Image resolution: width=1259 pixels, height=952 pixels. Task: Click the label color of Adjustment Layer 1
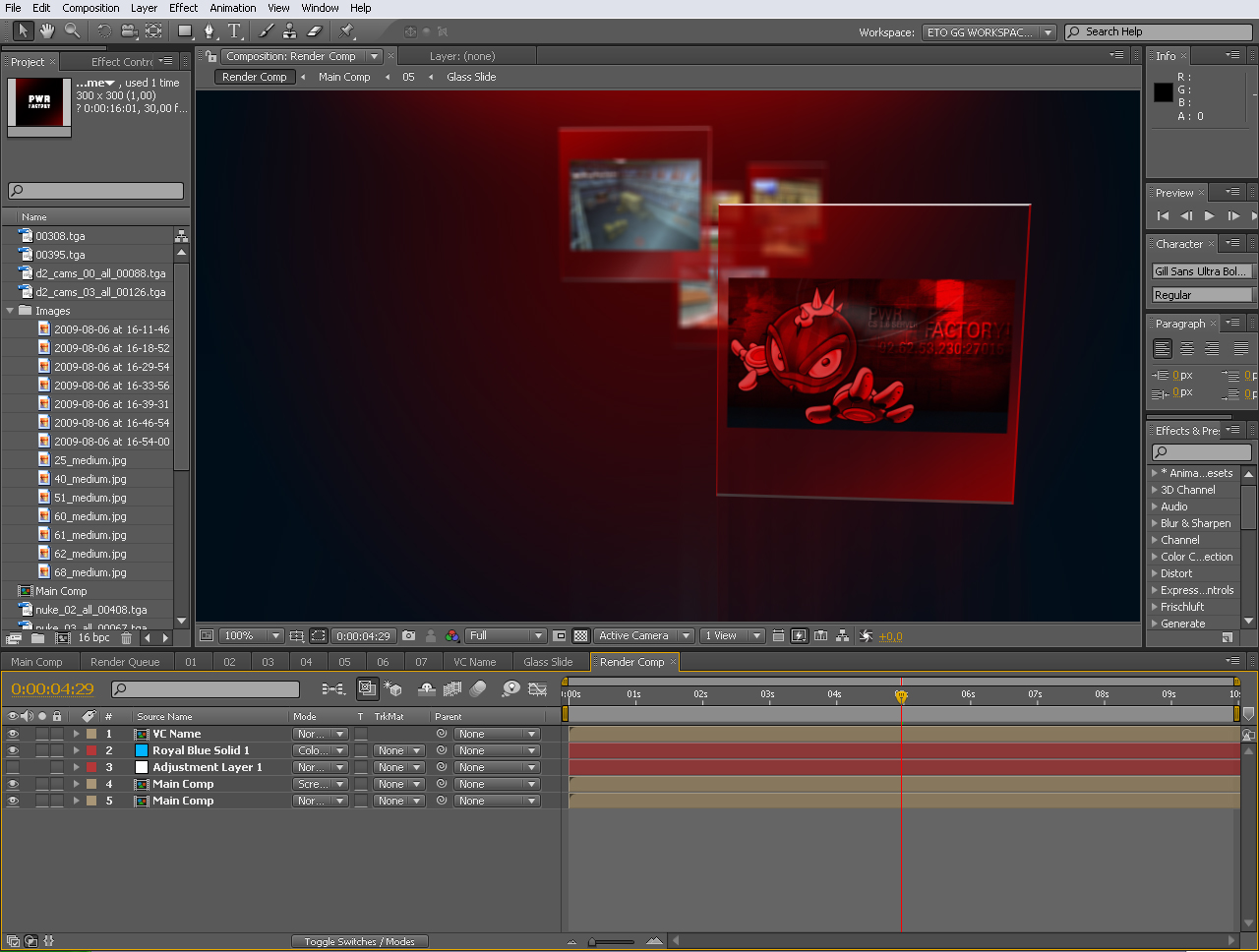pos(91,767)
